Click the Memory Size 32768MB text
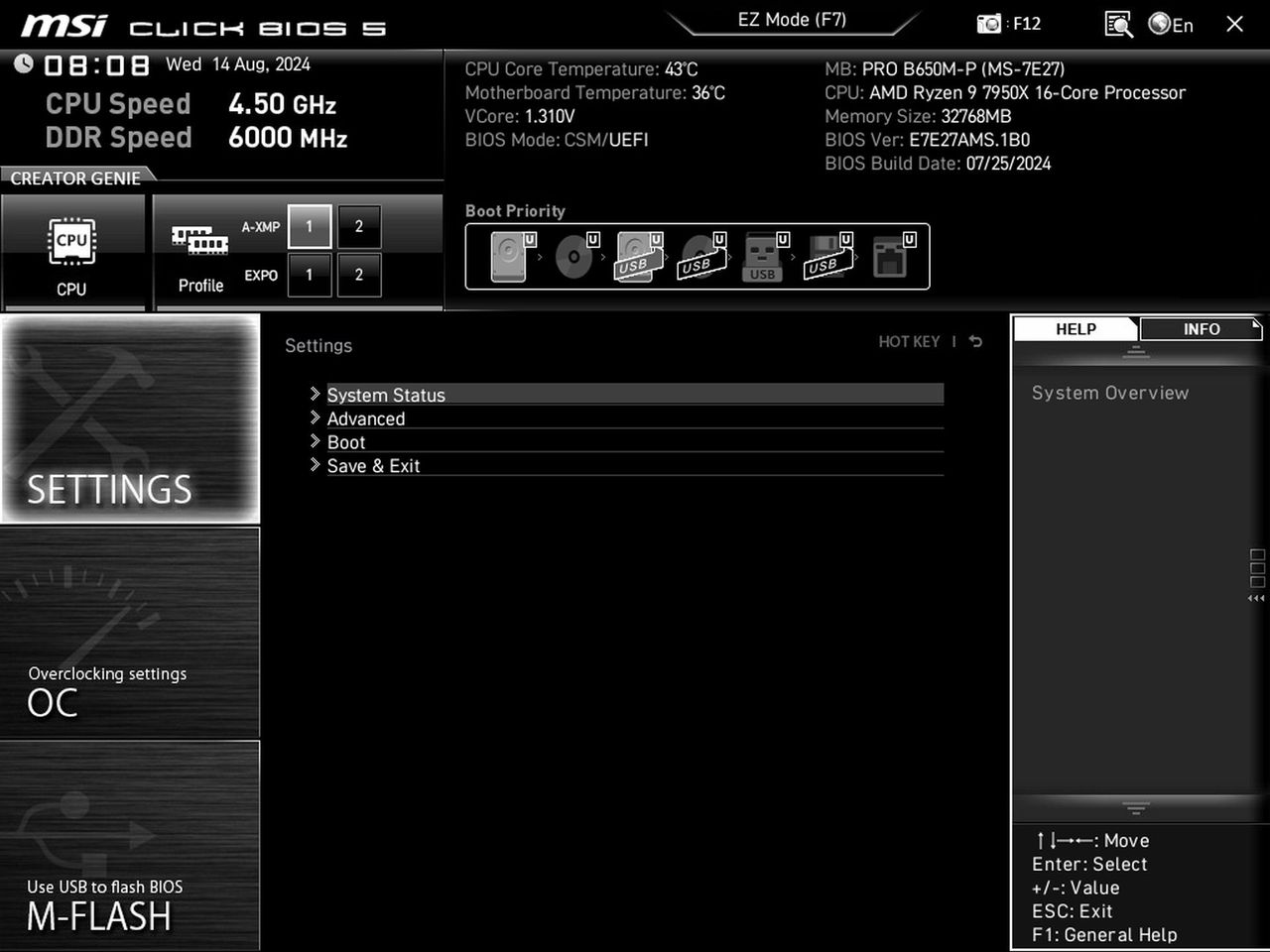1270x952 pixels. tap(918, 116)
